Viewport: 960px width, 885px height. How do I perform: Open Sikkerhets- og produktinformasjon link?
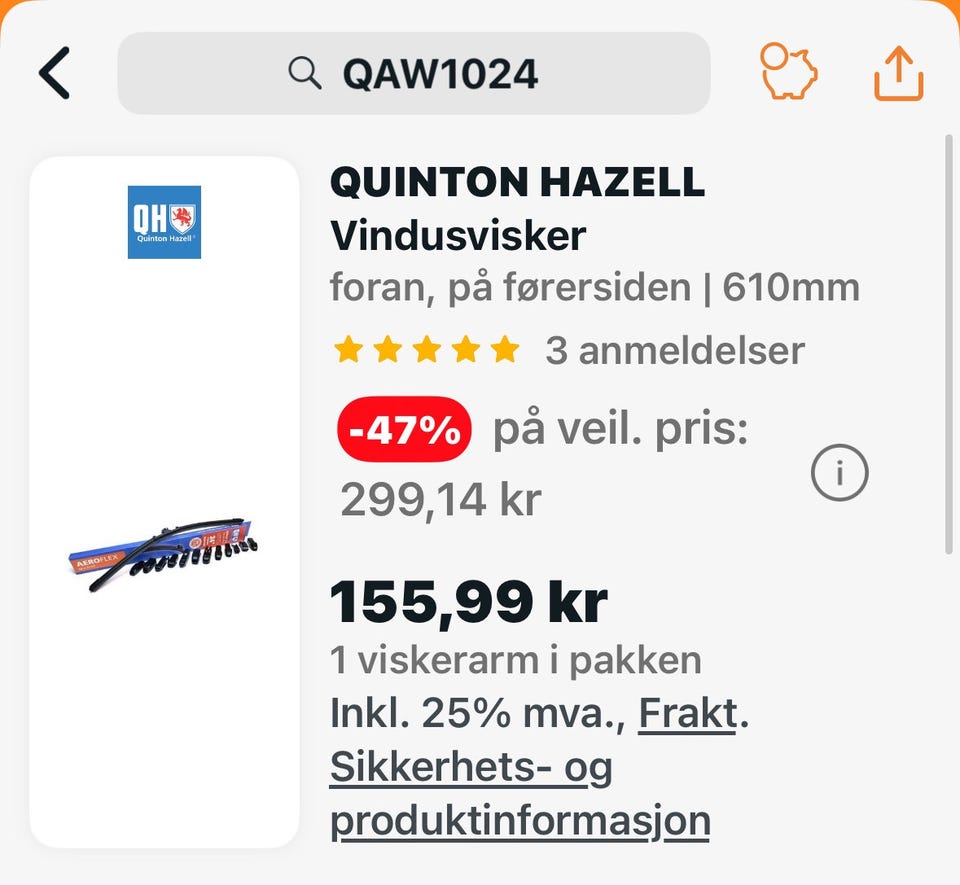(520, 794)
